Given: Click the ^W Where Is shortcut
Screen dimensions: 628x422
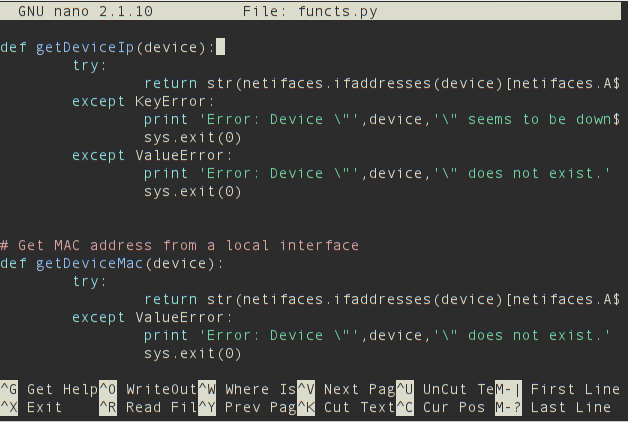Looking at the screenshot, I should pos(247,389).
